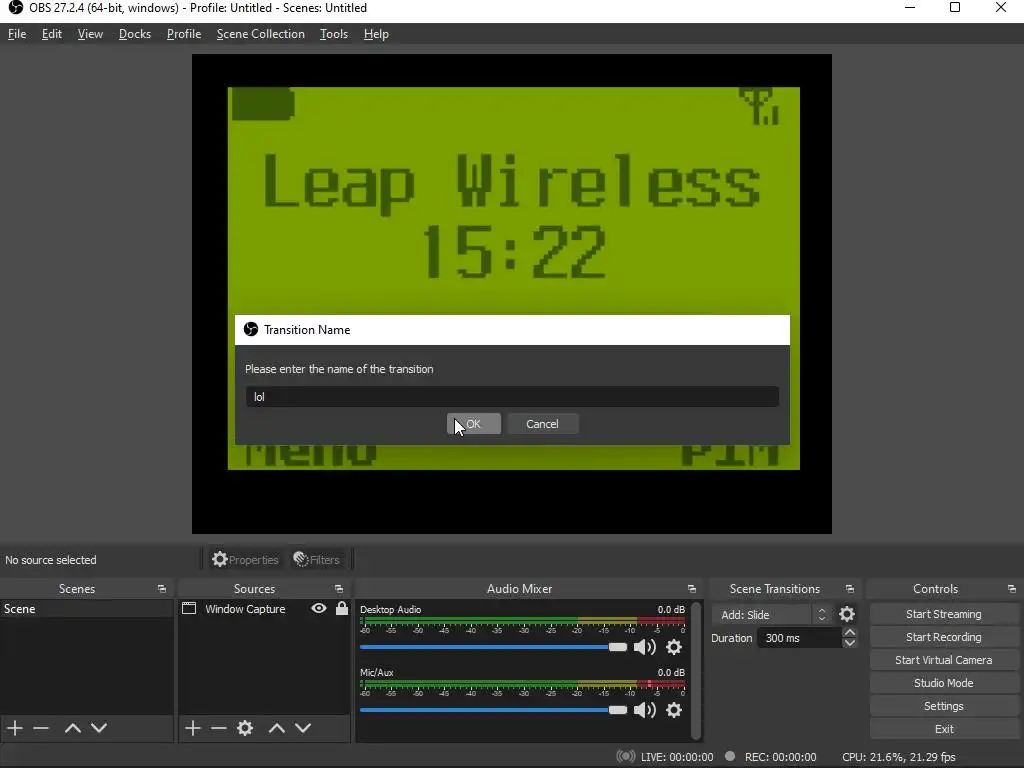Adjust Desktop Audio volume slider
1024x768 pixels.
tap(493, 647)
